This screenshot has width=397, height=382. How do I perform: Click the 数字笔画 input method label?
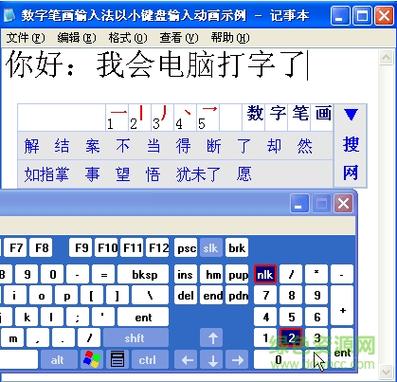[x=289, y=113]
